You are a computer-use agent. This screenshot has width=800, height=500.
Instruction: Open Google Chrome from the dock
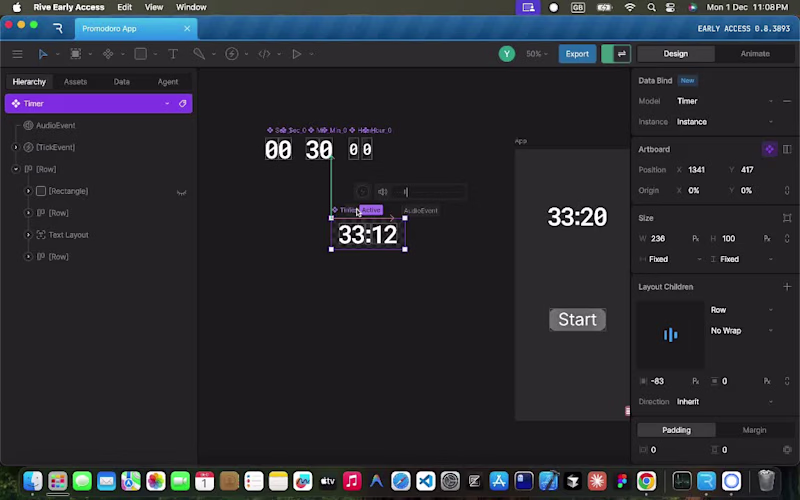[646, 481]
